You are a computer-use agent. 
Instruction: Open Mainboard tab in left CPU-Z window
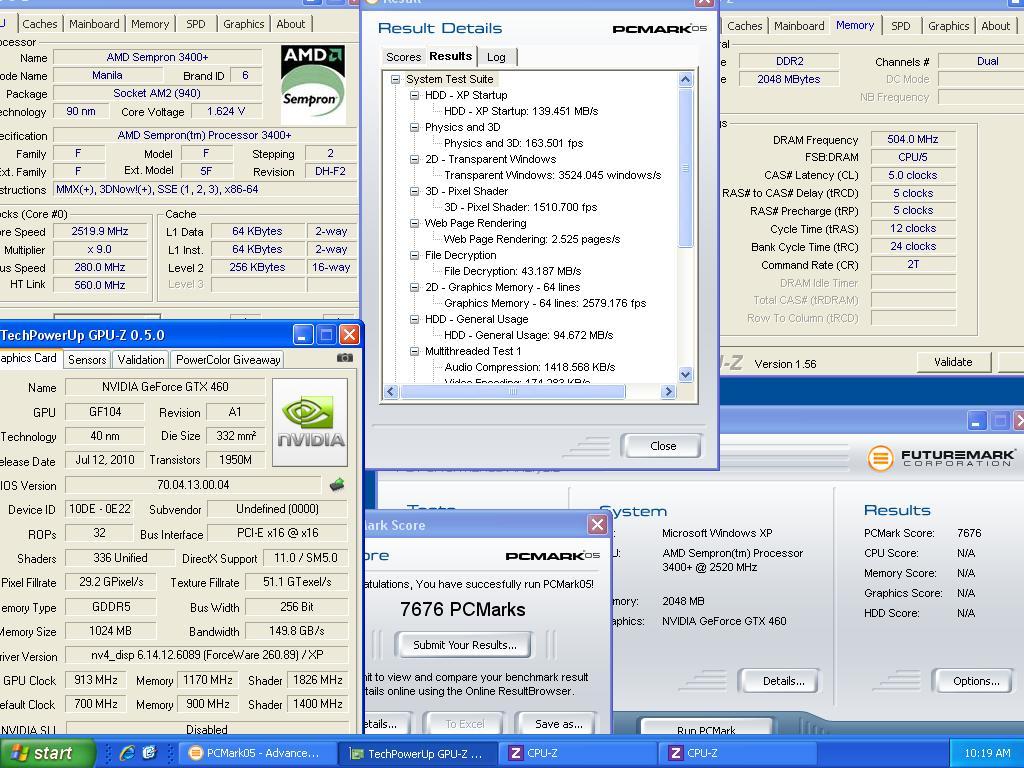pyautogui.click(x=94, y=24)
